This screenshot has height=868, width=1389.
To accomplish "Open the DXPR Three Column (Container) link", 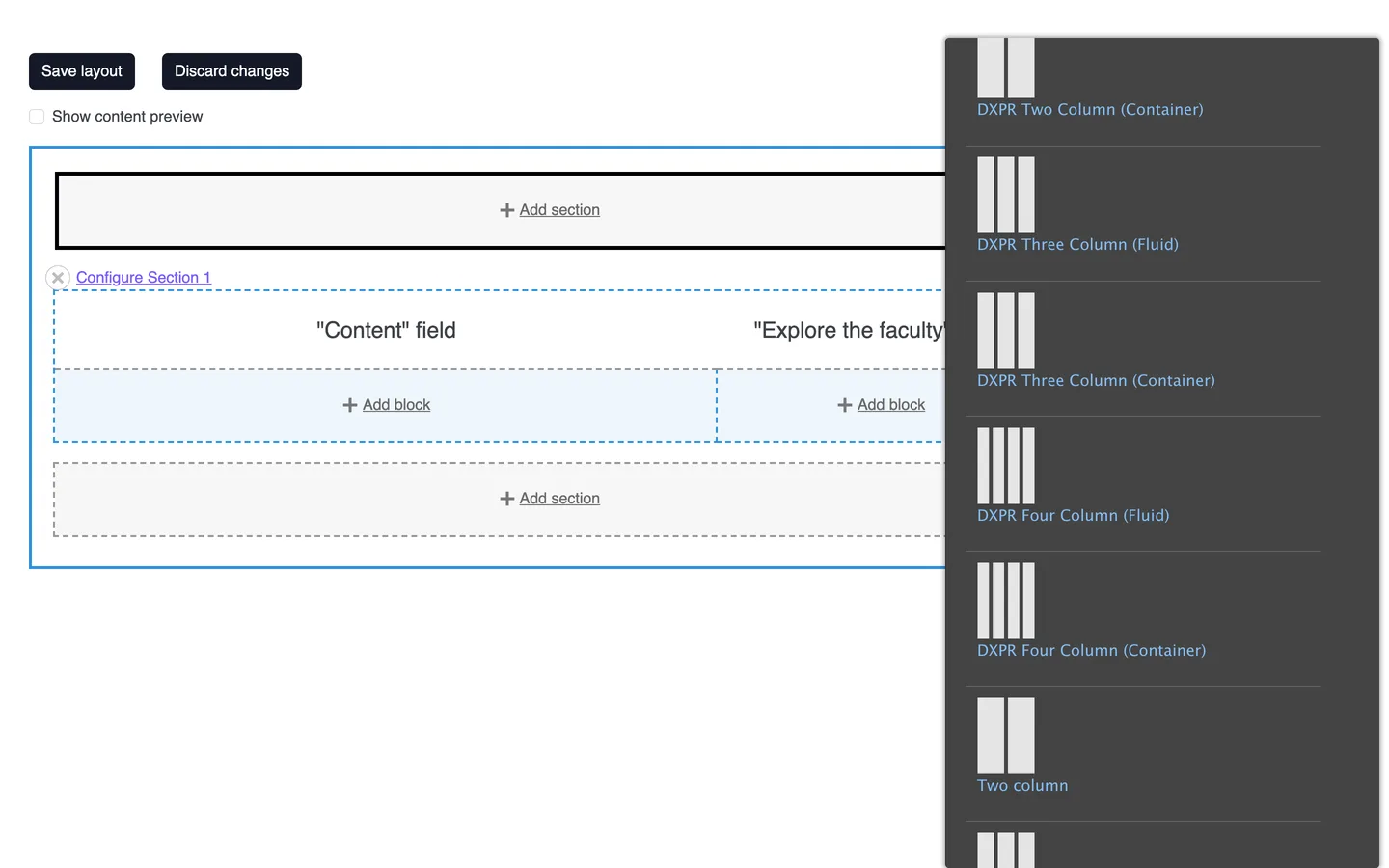I will 1096,381.
